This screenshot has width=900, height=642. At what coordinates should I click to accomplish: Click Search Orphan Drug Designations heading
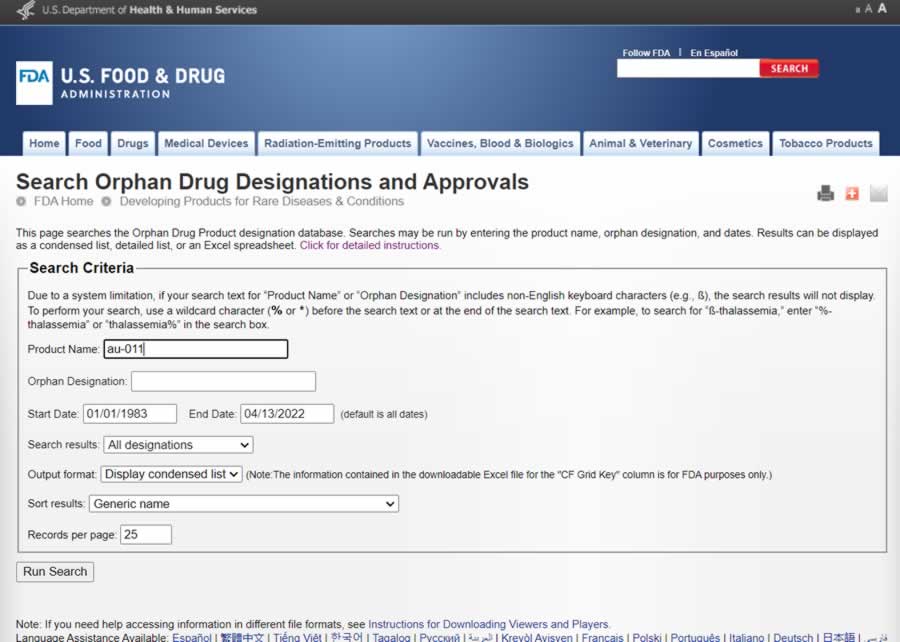pyautogui.click(x=272, y=182)
